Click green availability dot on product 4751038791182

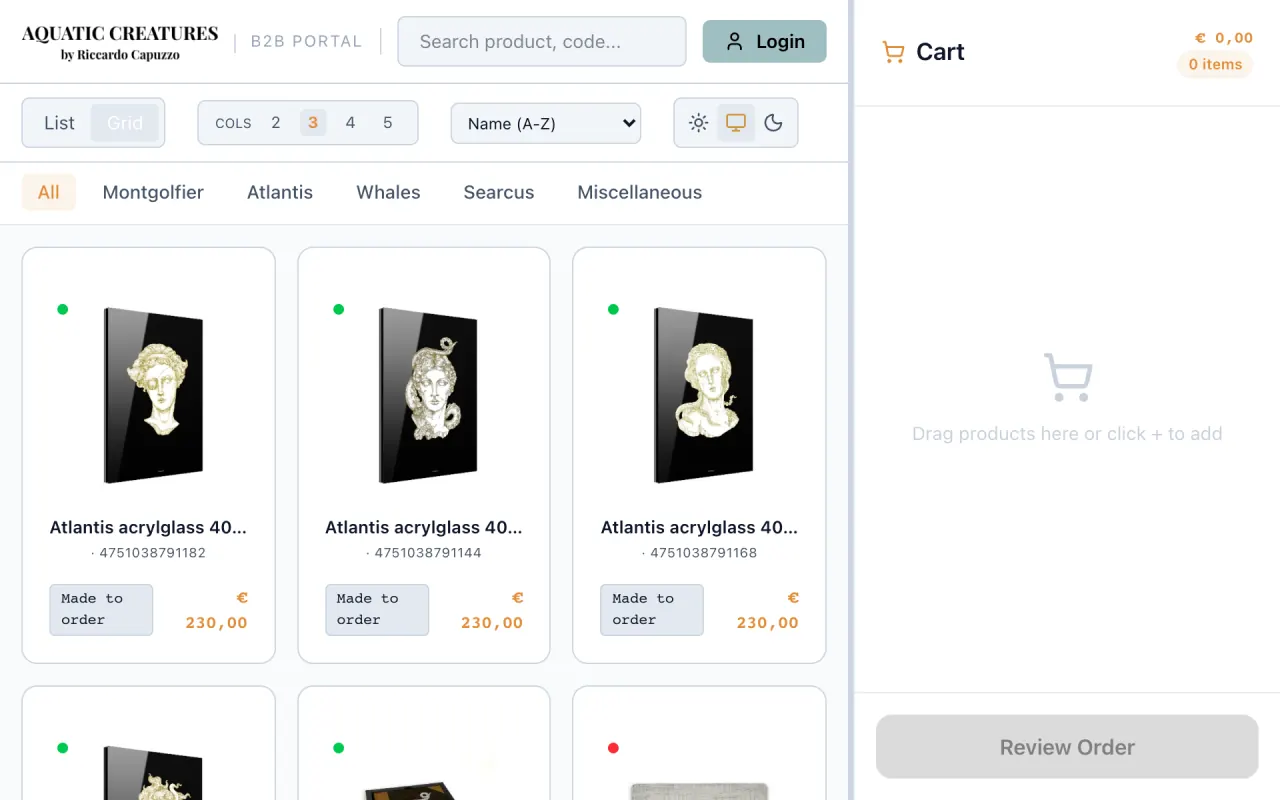(63, 309)
